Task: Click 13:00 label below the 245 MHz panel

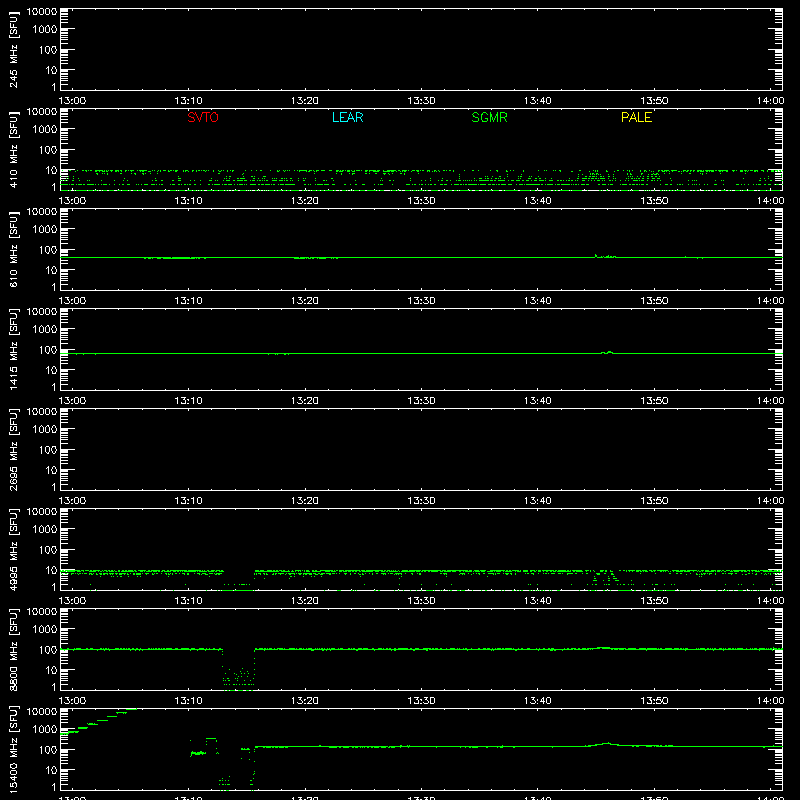Action: point(72,101)
